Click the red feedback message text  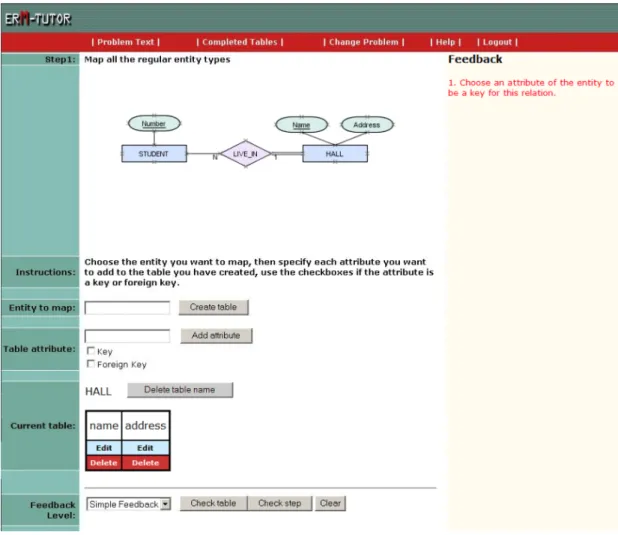point(531,88)
